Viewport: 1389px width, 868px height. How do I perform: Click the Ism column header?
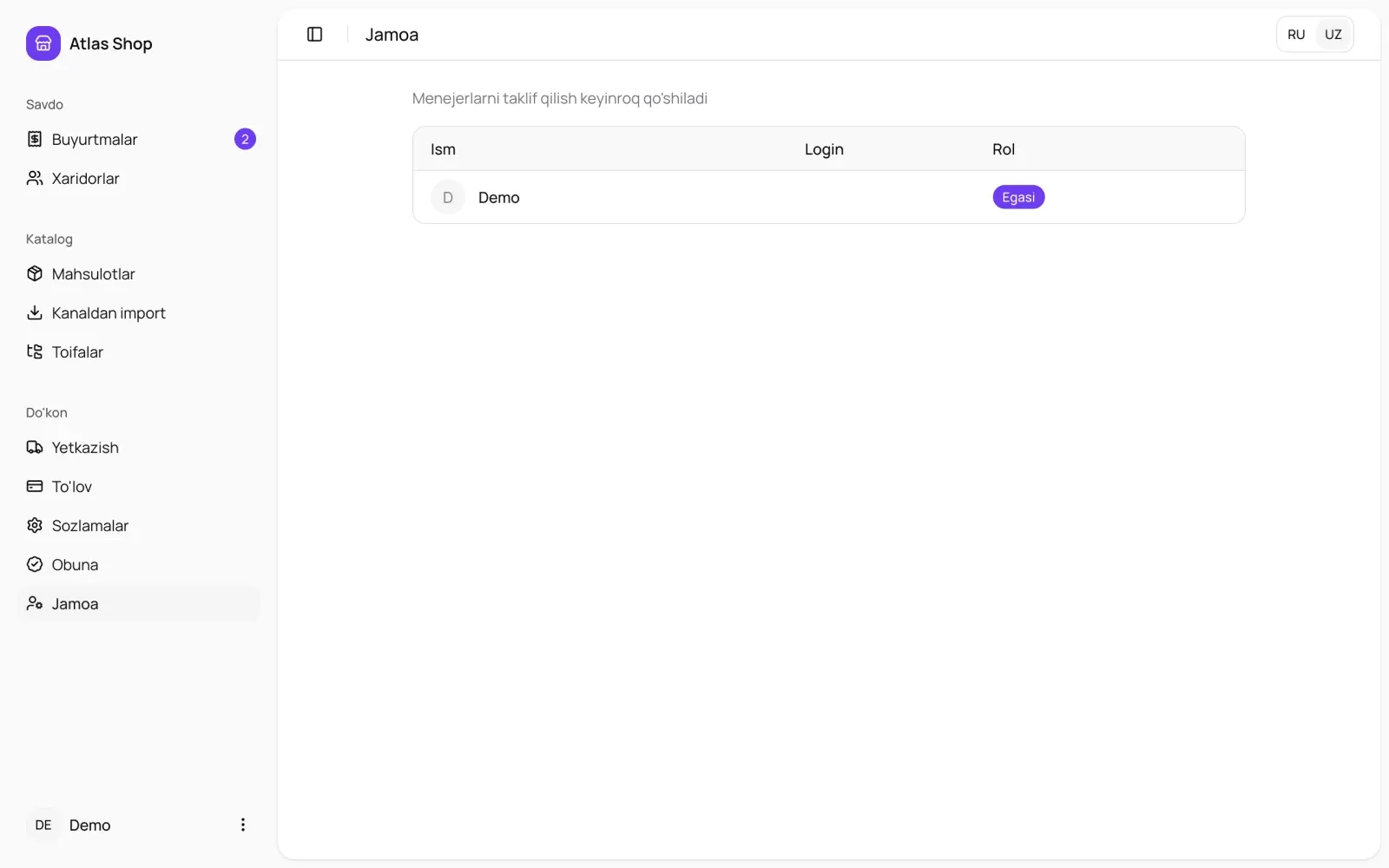coord(443,149)
